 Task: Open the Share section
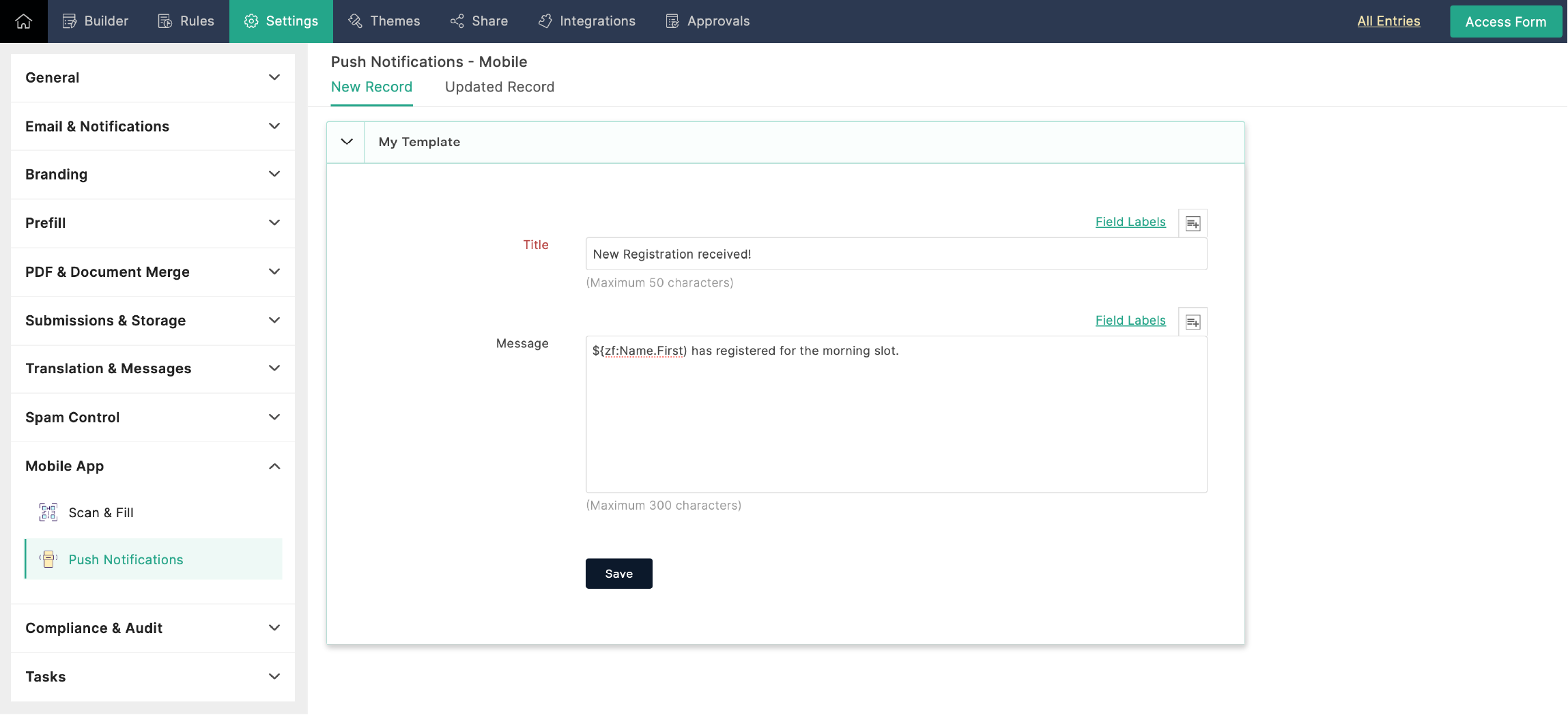(479, 21)
